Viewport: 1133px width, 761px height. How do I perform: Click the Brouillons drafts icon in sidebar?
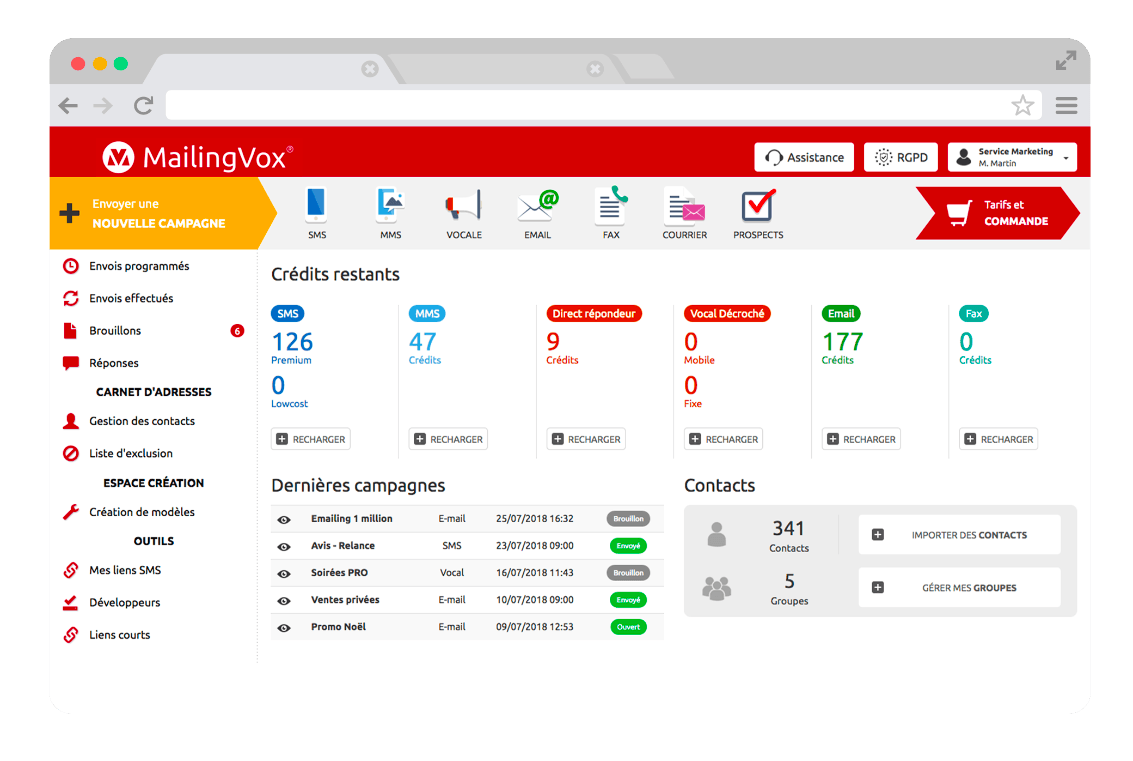click(71, 330)
